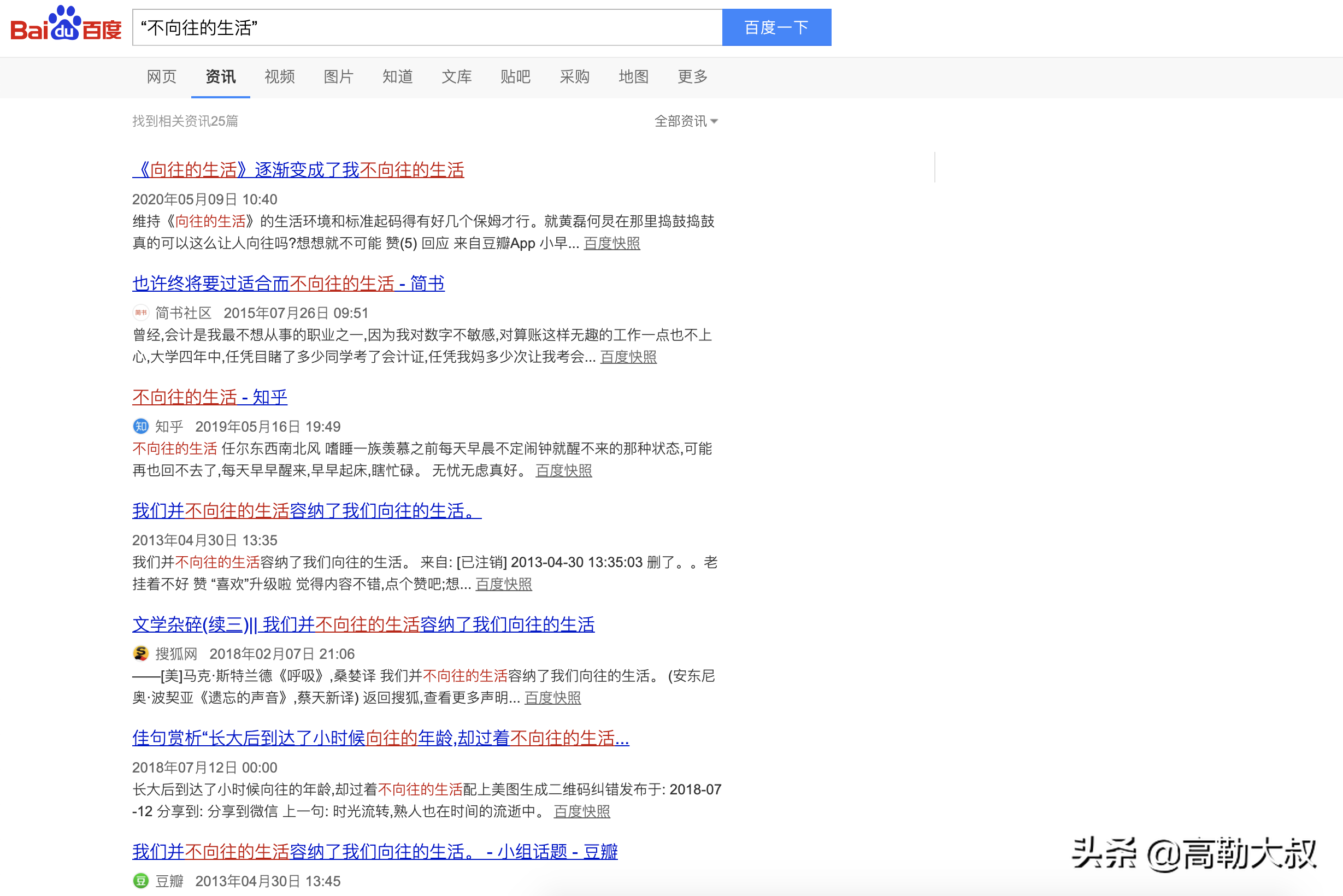The width and height of the screenshot is (1343, 896).
Task: Click the 搜狐网 source icon
Action: pos(140,653)
